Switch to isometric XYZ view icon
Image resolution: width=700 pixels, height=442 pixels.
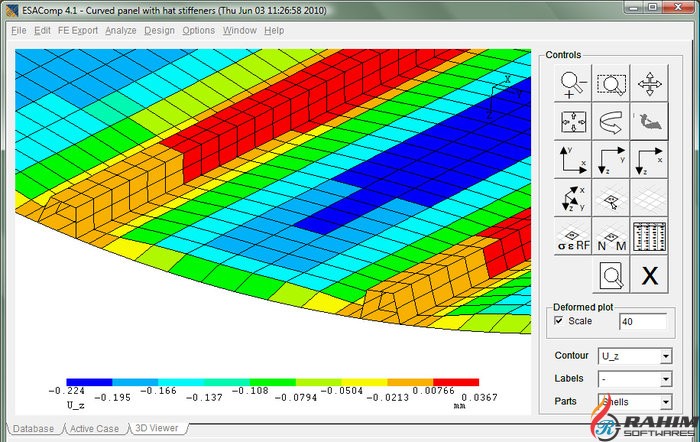click(573, 198)
